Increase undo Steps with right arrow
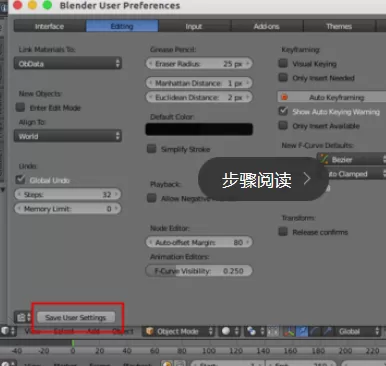Viewport: 386px width, 366px height. click(x=116, y=194)
